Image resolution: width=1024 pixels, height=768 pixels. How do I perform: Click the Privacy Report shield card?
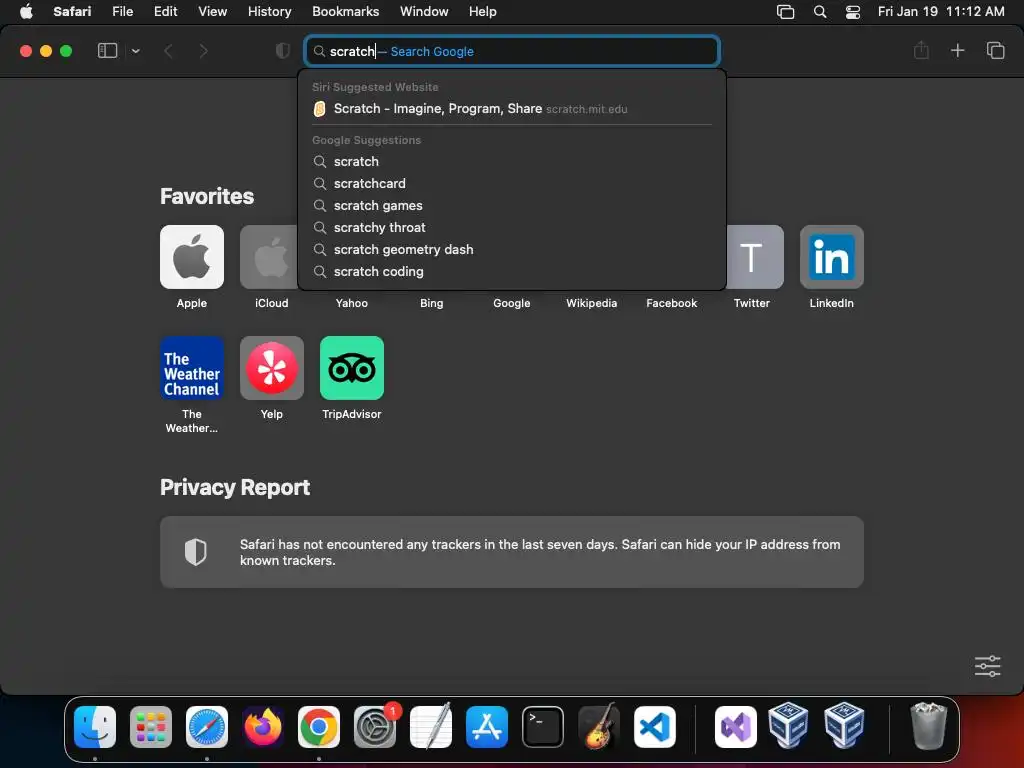pos(512,552)
